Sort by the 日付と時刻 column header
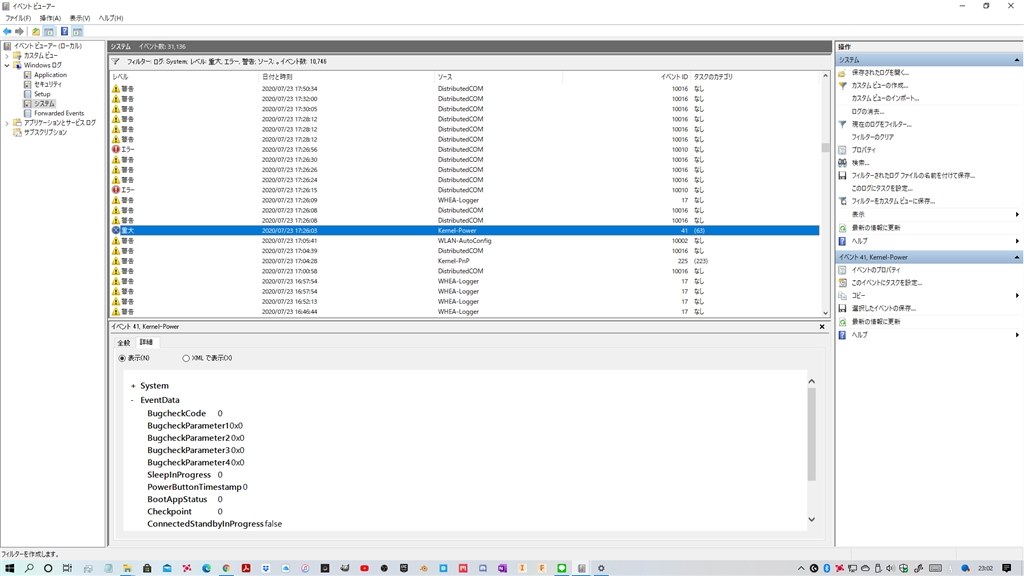 point(347,76)
